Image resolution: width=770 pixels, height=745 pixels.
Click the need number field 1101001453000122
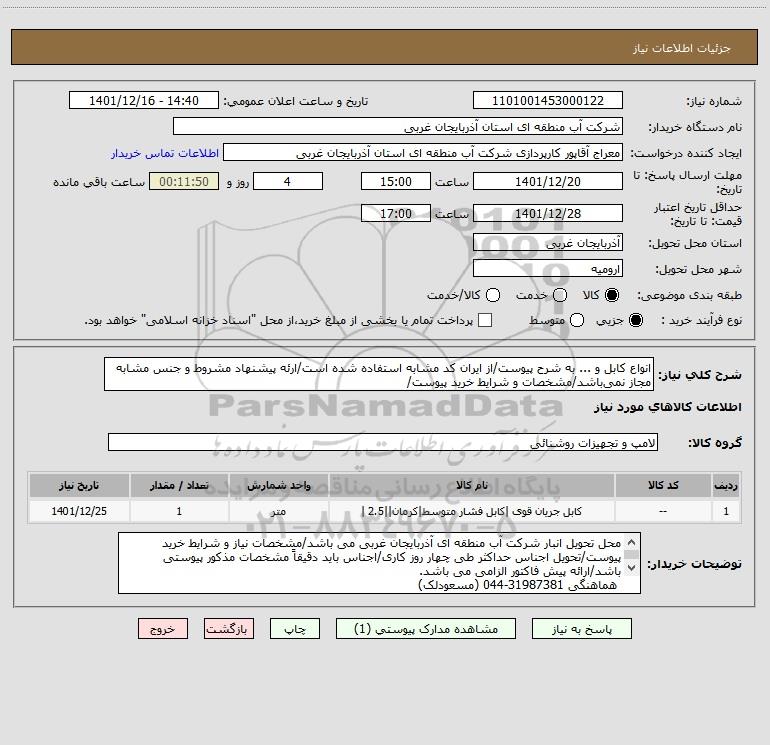(x=548, y=101)
